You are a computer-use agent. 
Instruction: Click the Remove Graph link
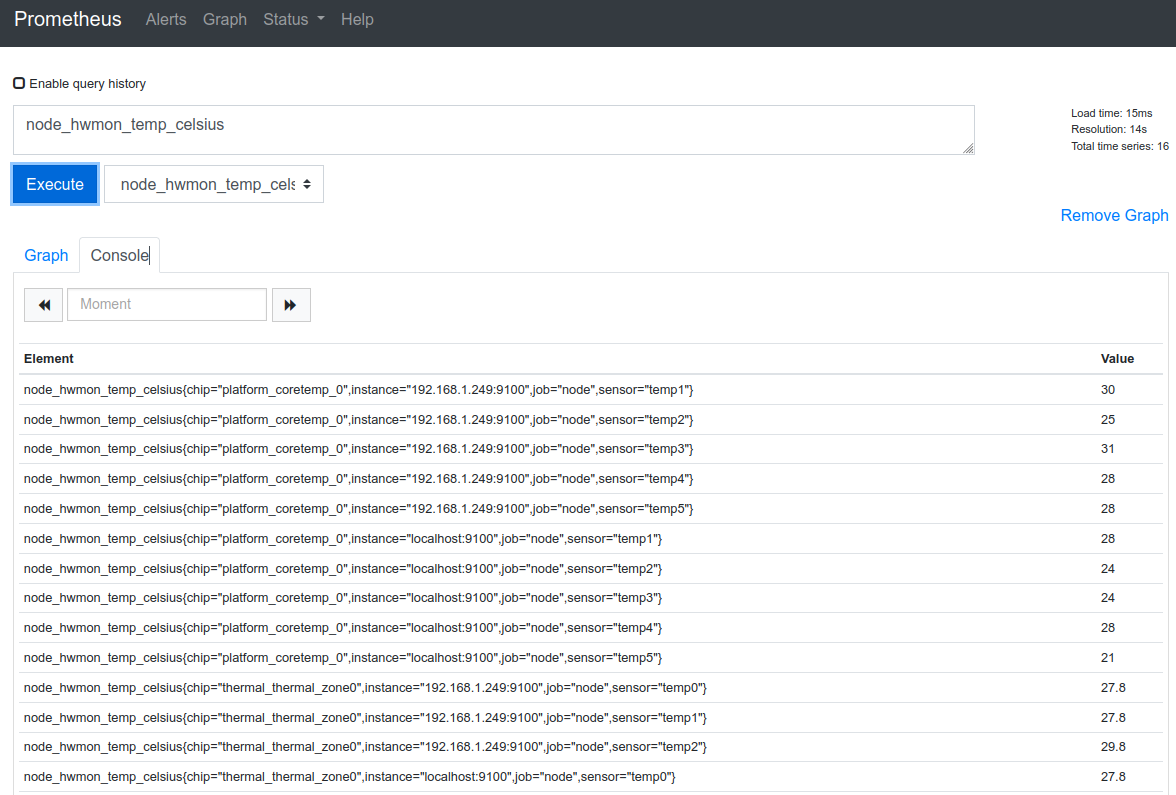coord(1114,215)
